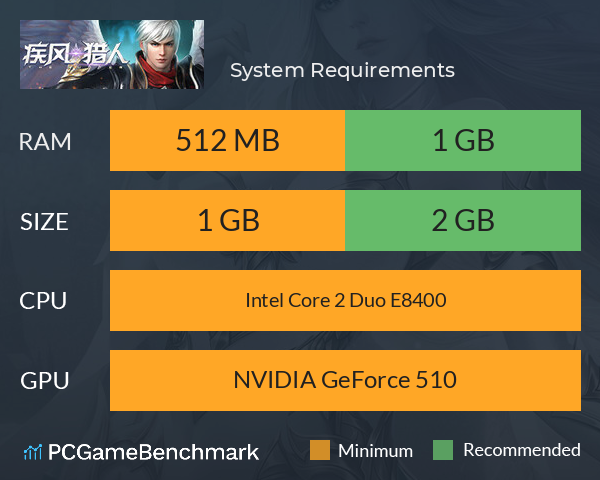Click the 1 GB minimum SIZE bar
Viewport: 600px width, 480px height.
pyautogui.click(x=227, y=220)
